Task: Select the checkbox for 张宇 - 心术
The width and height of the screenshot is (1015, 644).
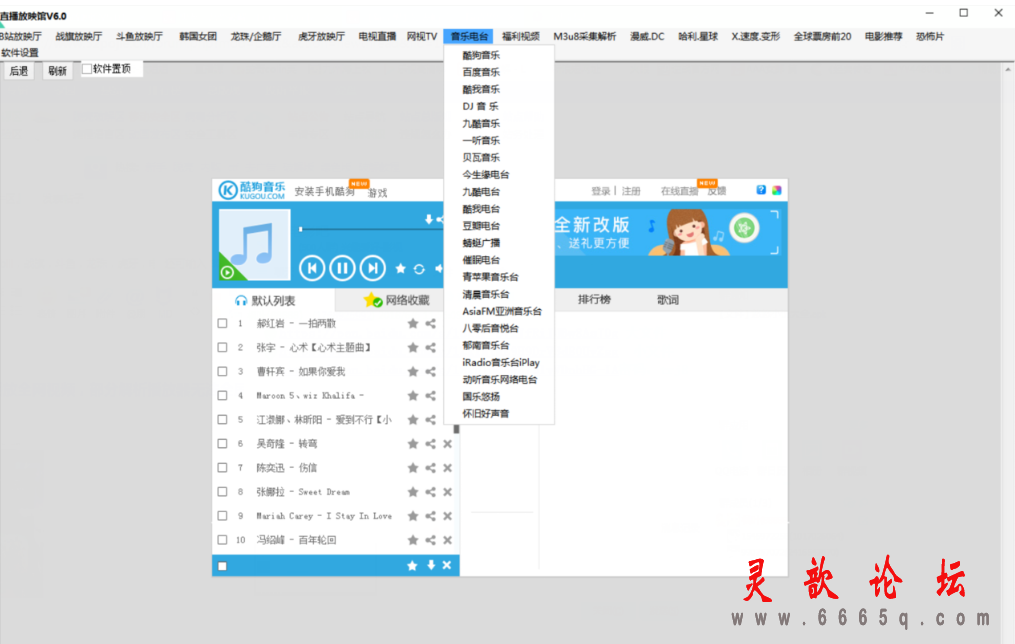Action: pos(223,348)
